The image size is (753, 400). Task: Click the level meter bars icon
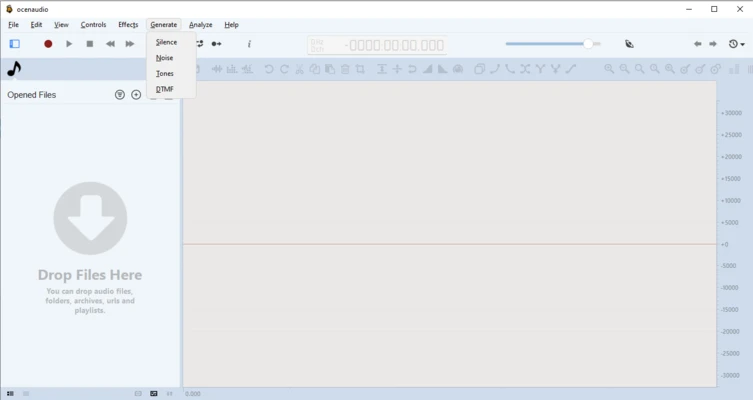[734, 69]
